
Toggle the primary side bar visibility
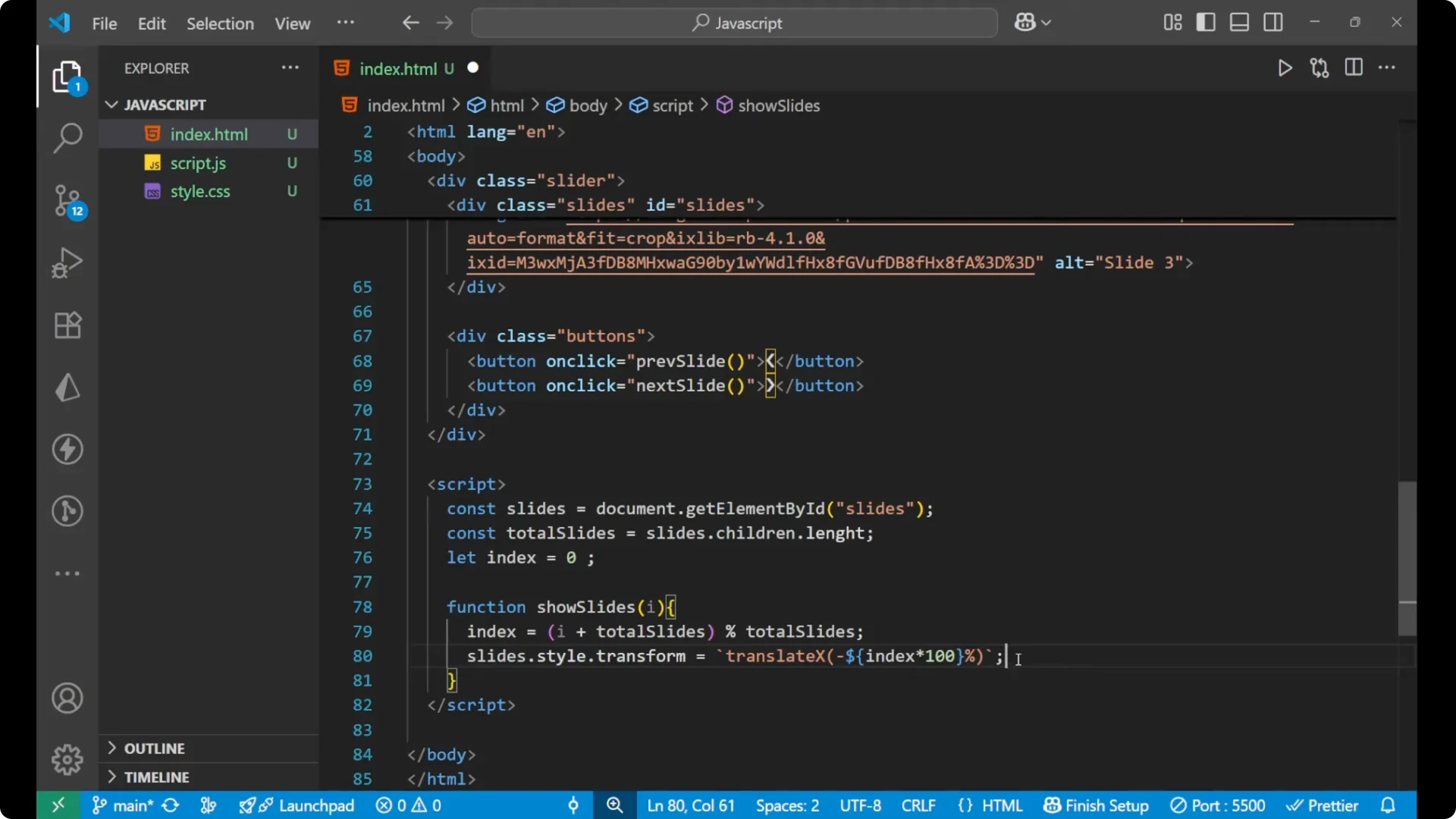pos(1206,22)
